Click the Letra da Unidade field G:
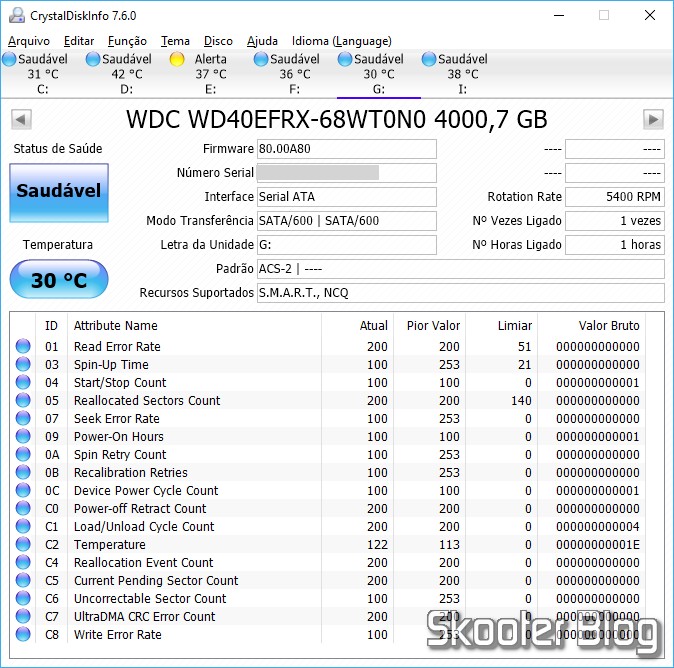Viewport: 674px width, 668px height. point(347,245)
